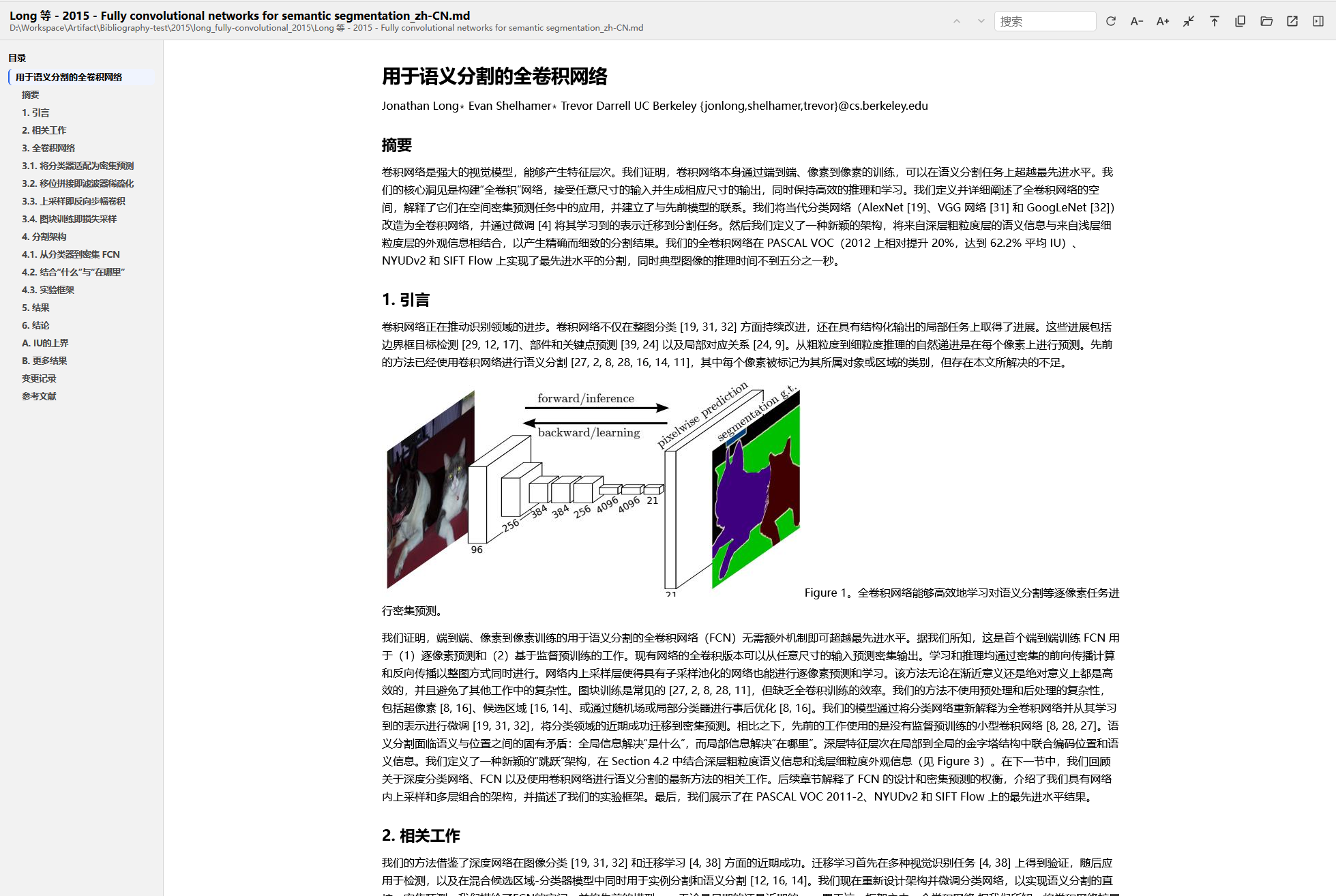1336x896 pixels.
Task: Click the authors line with jonlong email
Action: coord(655,106)
